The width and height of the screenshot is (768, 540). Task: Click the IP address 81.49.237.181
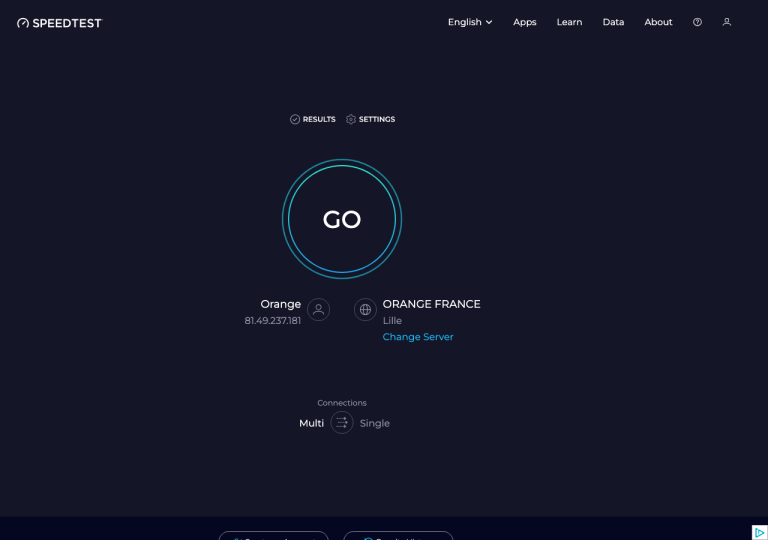click(x=273, y=320)
